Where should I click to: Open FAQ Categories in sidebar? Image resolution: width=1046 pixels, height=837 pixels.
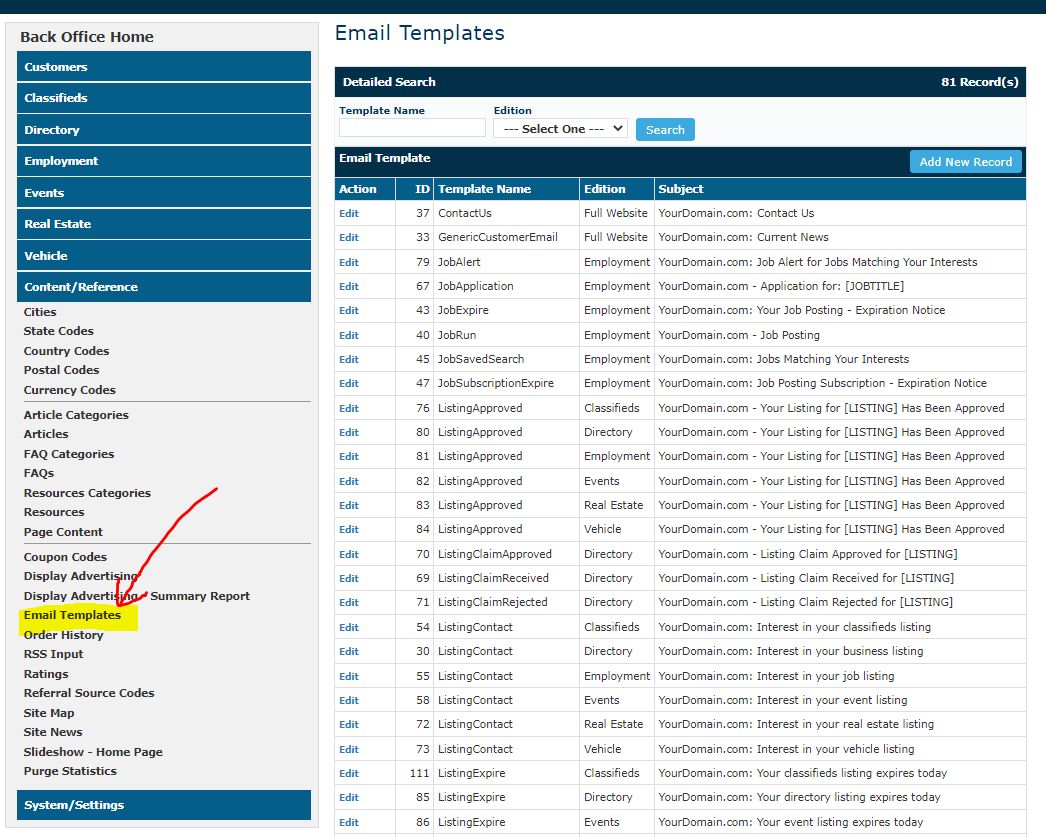click(x=69, y=454)
